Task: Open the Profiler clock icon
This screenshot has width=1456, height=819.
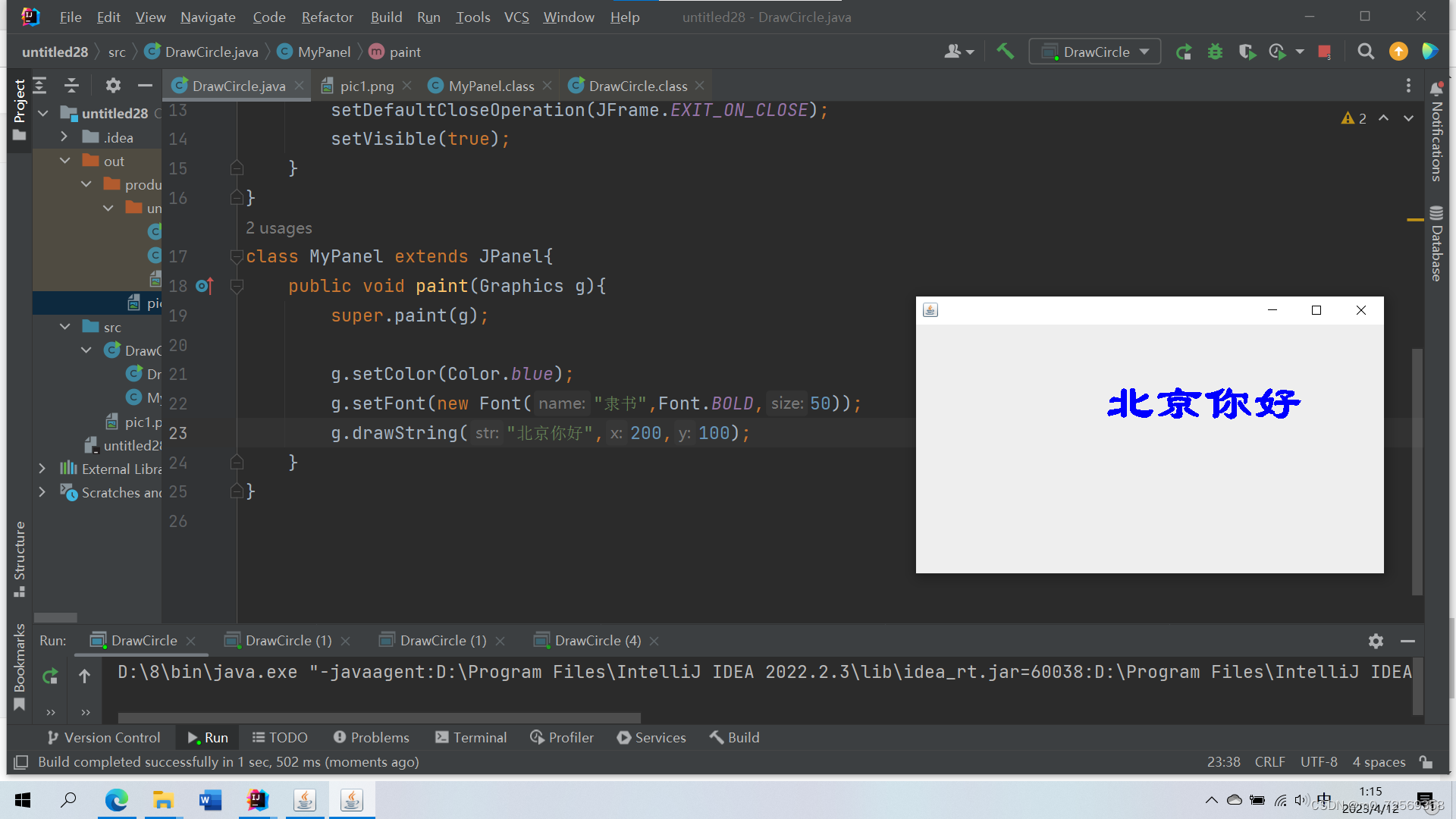Action: (x=1279, y=52)
